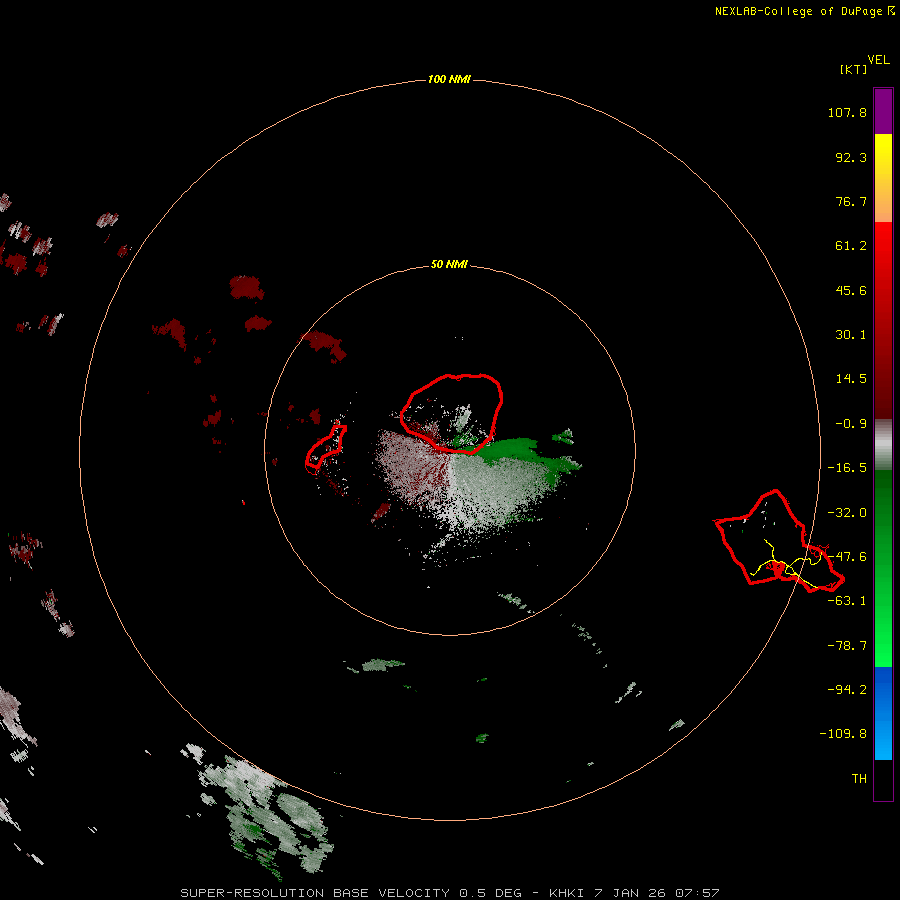The image size is (900, 900).
Task: Click the TH legend label
Action: 859,779
